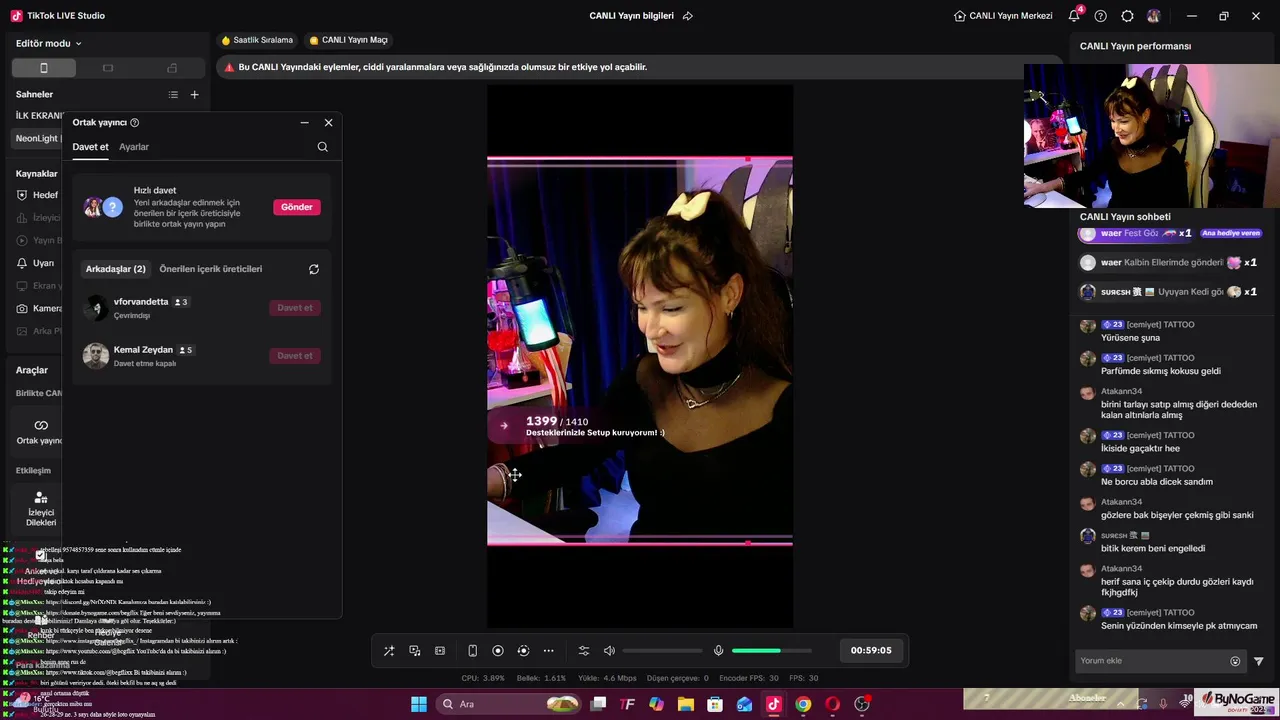Click the refresh icon in the friends list
Image resolution: width=1280 pixels, height=720 pixels.
[x=314, y=269]
